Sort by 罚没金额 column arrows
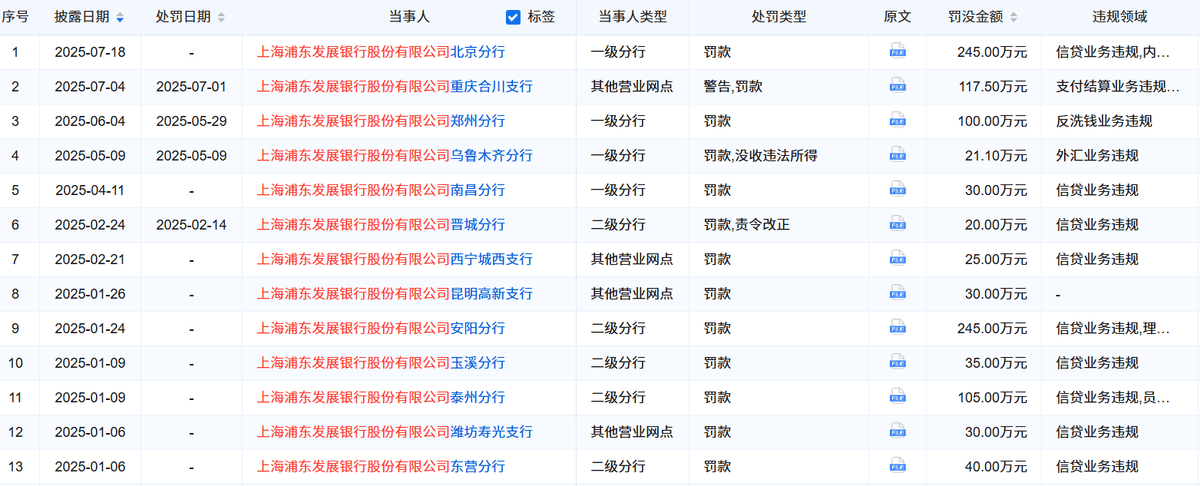Screen dimensions: 1200x486 pyautogui.click(x=1014, y=18)
